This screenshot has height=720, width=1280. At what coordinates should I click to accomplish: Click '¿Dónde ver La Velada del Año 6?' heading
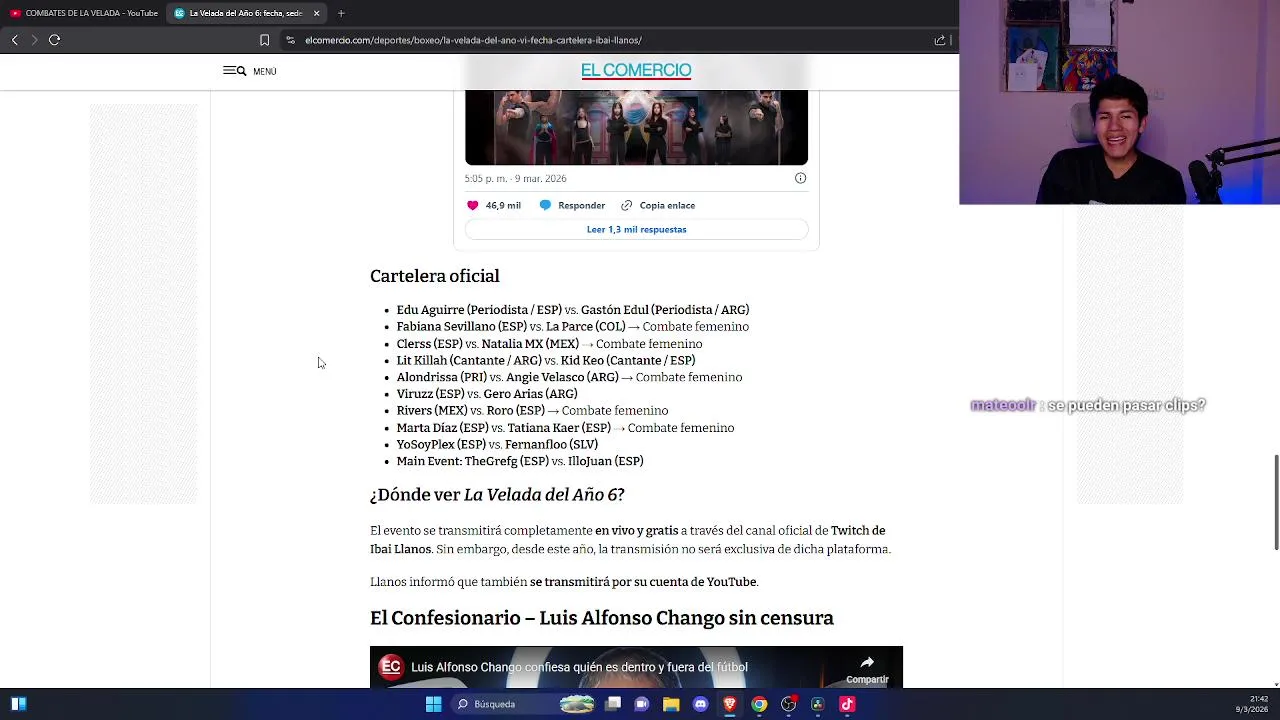tap(497, 495)
